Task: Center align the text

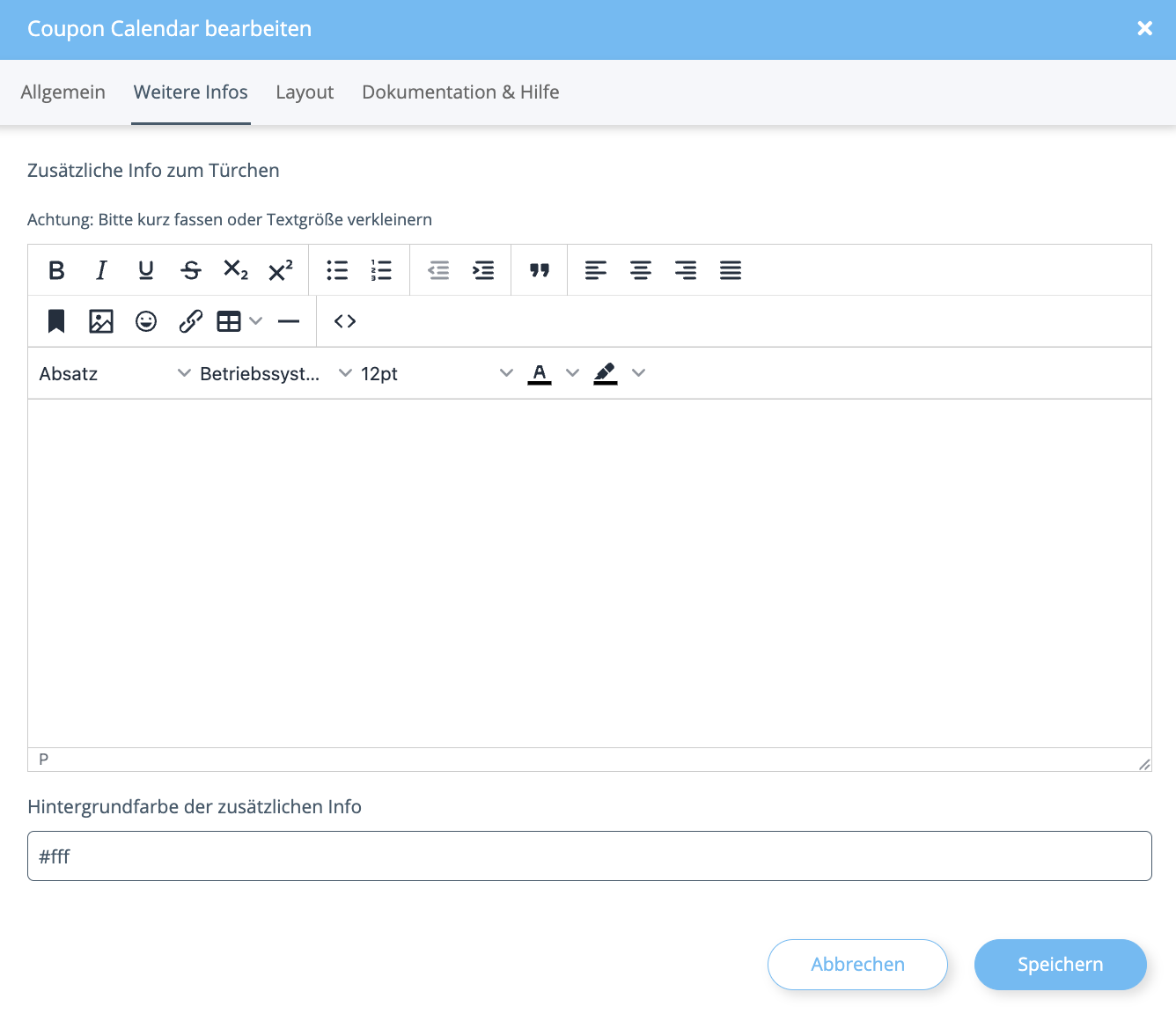Action: tap(641, 270)
